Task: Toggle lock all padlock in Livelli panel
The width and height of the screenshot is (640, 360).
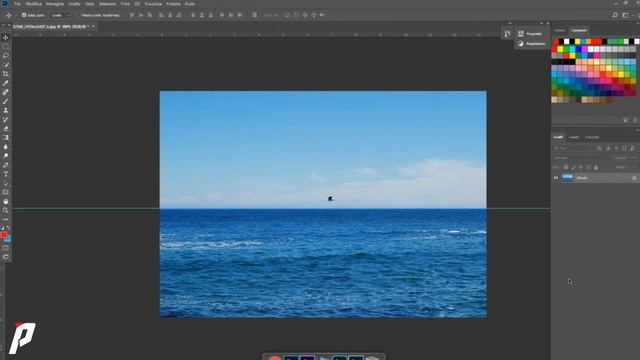Action: (596, 167)
